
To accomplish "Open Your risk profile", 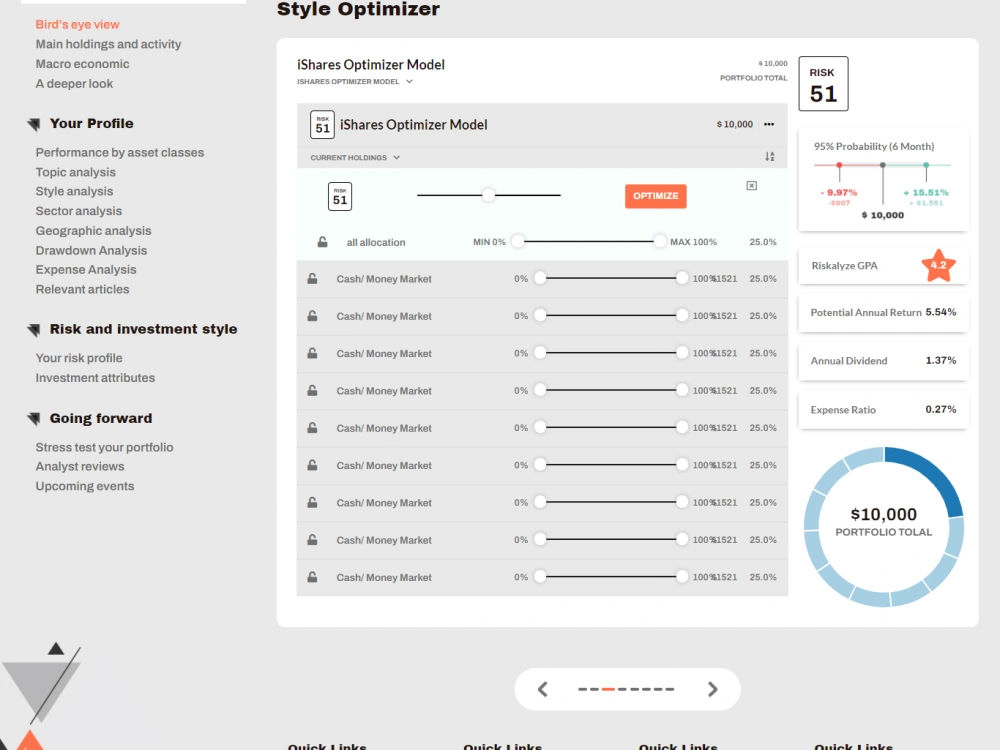I will (x=78, y=358).
